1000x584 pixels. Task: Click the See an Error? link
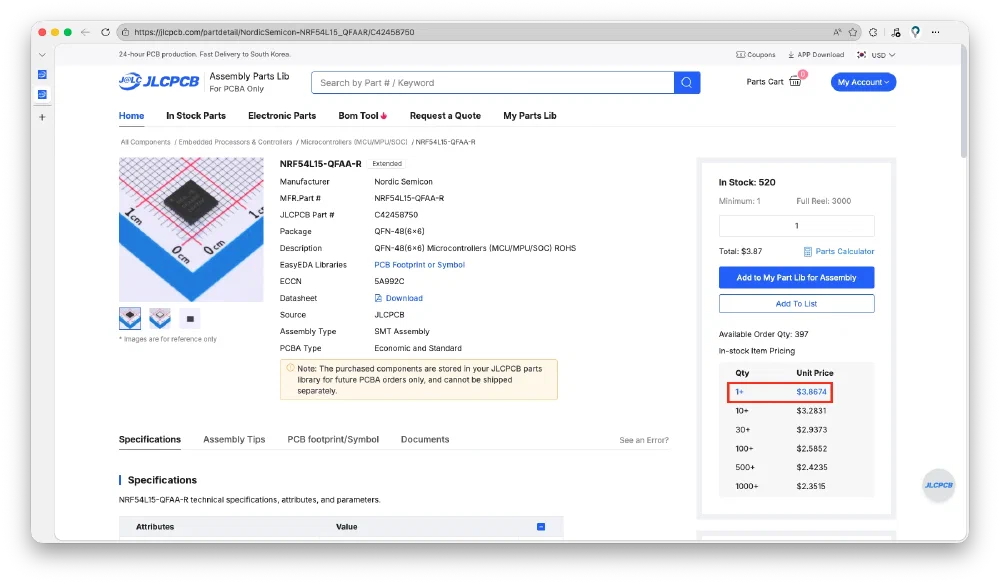click(x=644, y=440)
